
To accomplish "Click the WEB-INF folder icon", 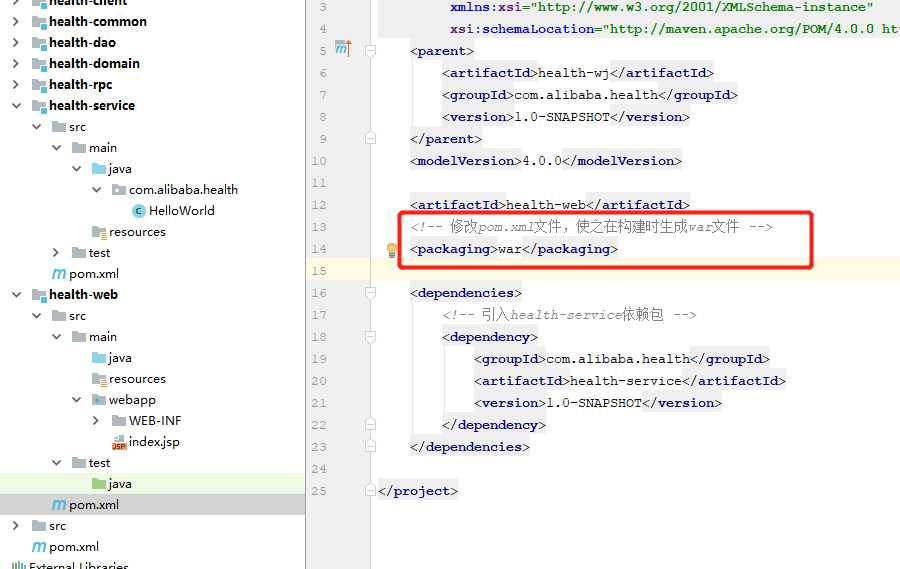I will coord(119,421).
